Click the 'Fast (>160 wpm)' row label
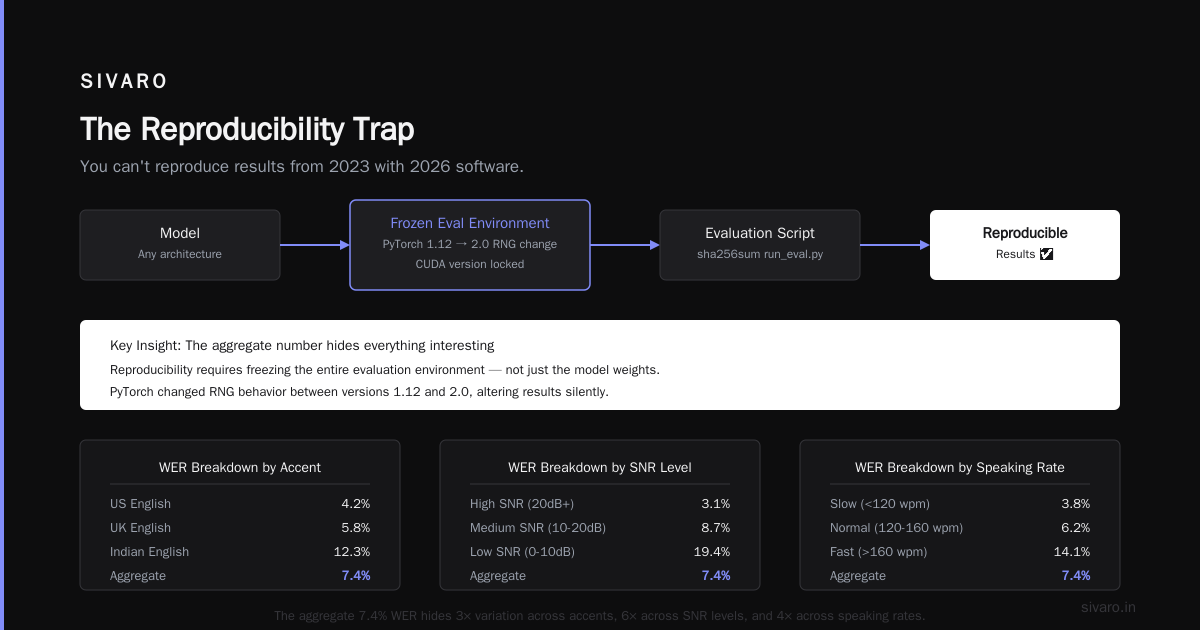This screenshot has height=630, width=1200. pos(878,552)
